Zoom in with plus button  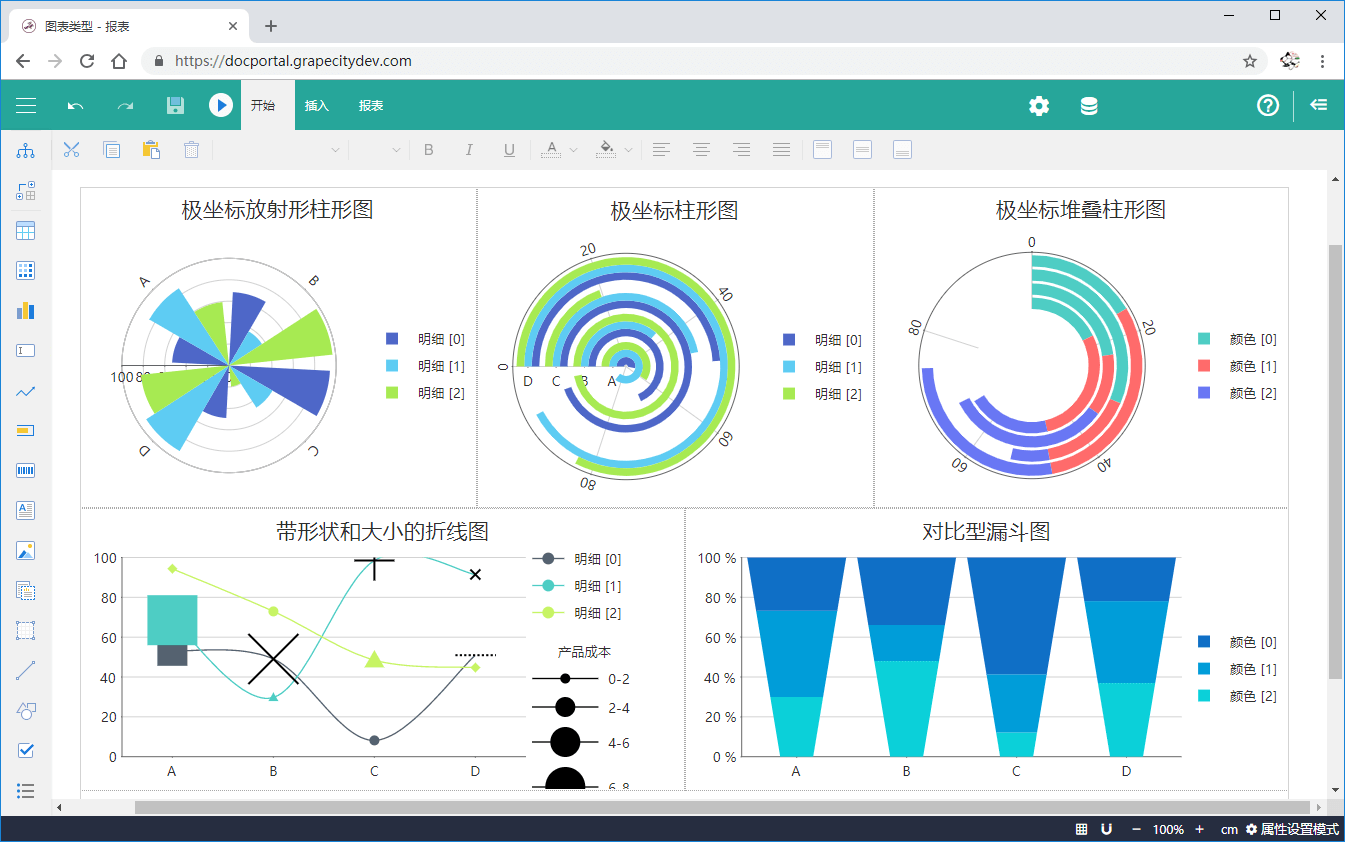[x=1199, y=829]
